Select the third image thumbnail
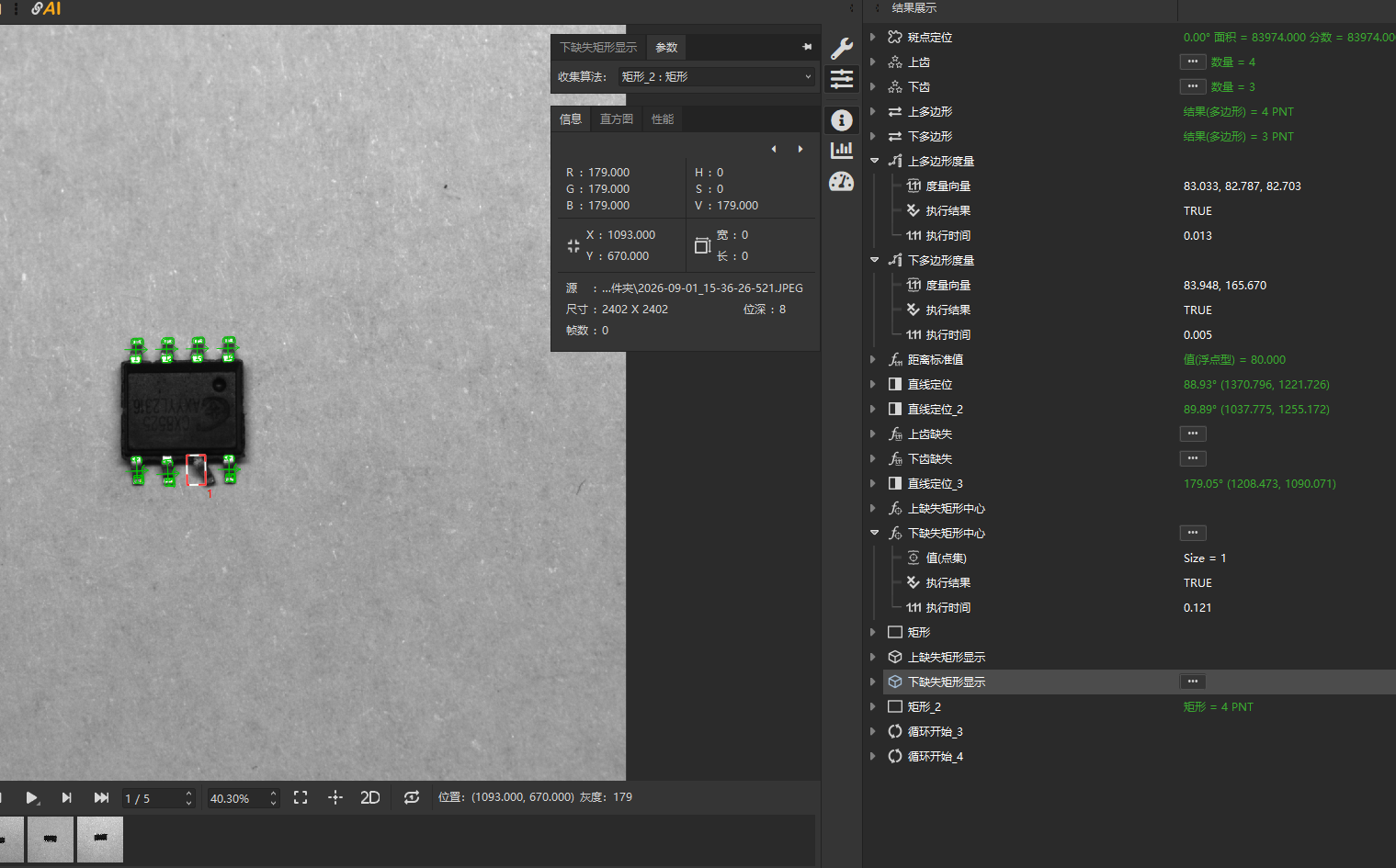Image resolution: width=1396 pixels, height=868 pixels. click(100, 839)
